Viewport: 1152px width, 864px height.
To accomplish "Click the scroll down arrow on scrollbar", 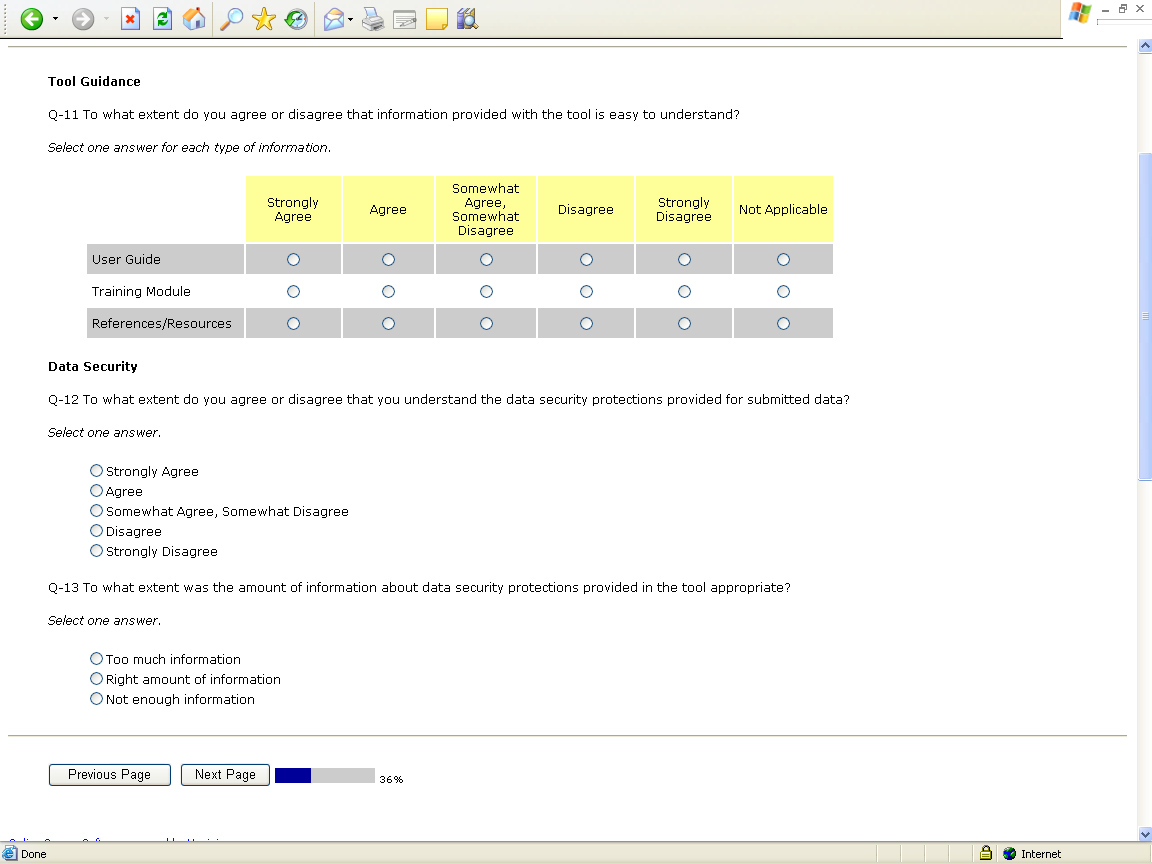I will [1144, 834].
